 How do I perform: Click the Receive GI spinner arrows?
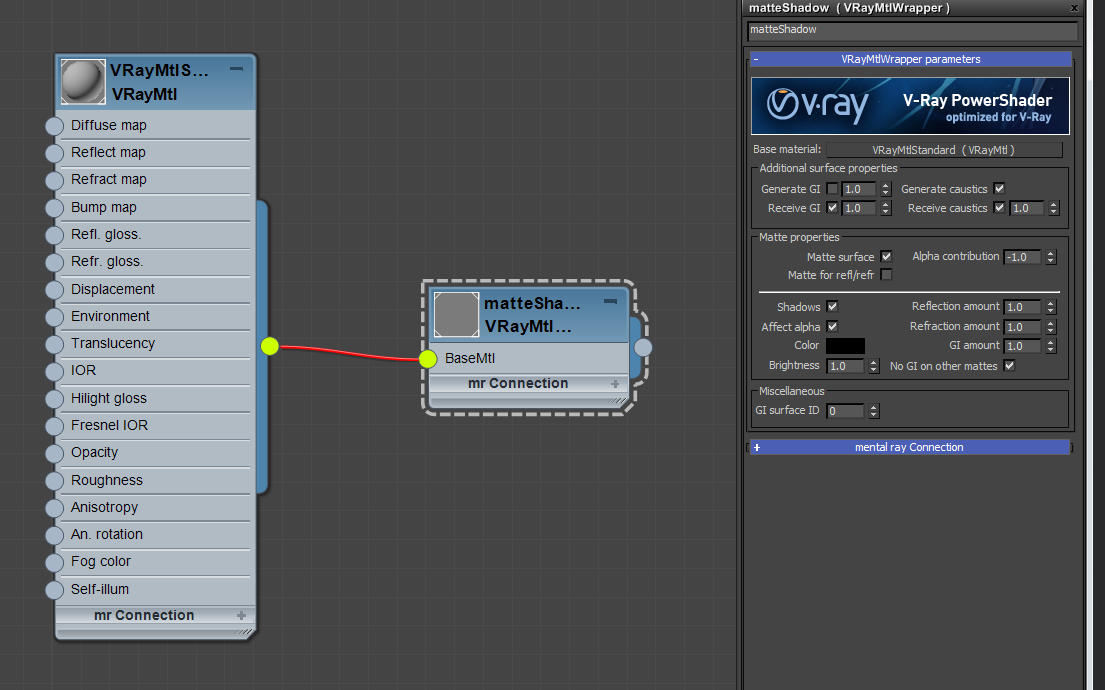click(886, 209)
